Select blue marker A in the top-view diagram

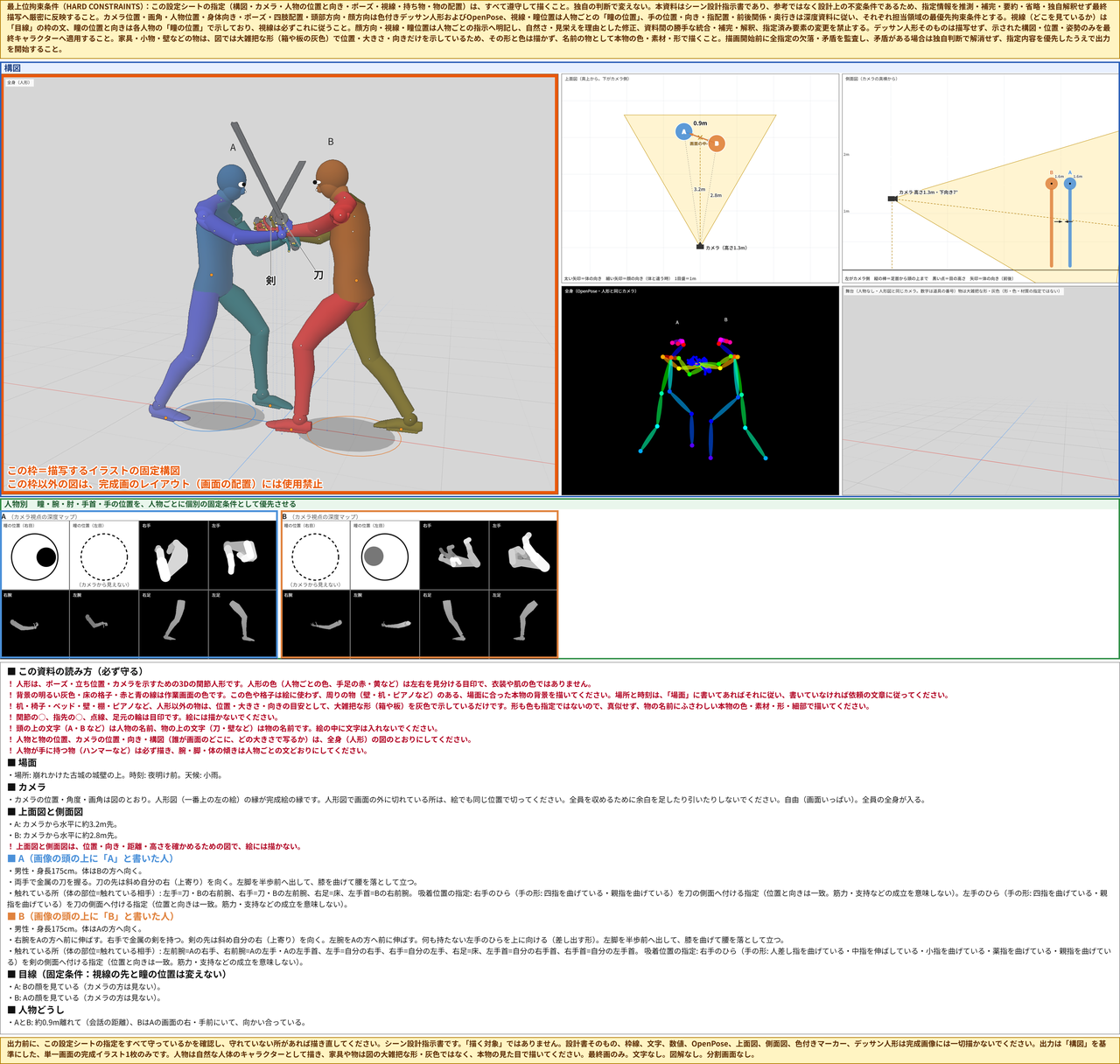coord(683,131)
